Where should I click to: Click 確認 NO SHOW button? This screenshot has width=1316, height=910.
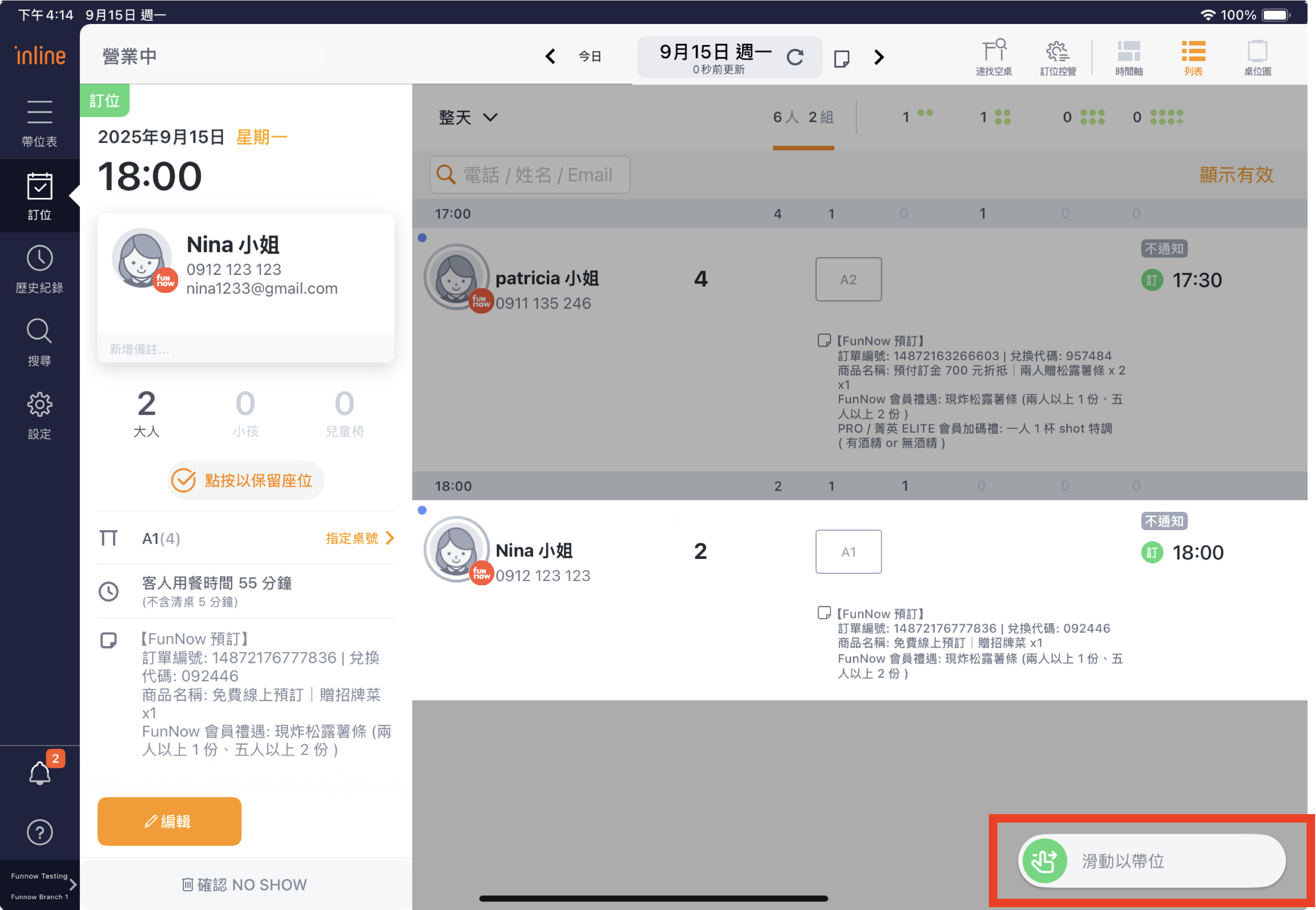pos(245,884)
